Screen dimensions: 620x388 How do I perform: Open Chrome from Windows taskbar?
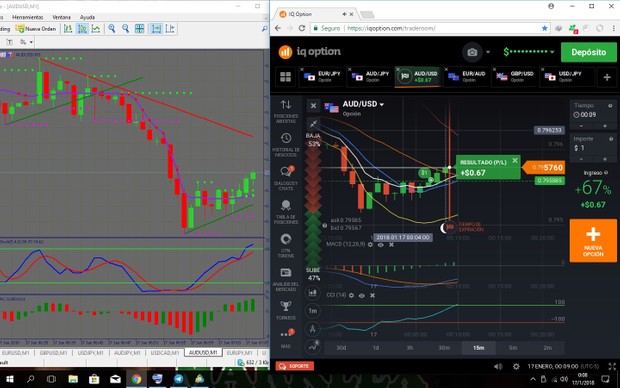coord(136,379)
